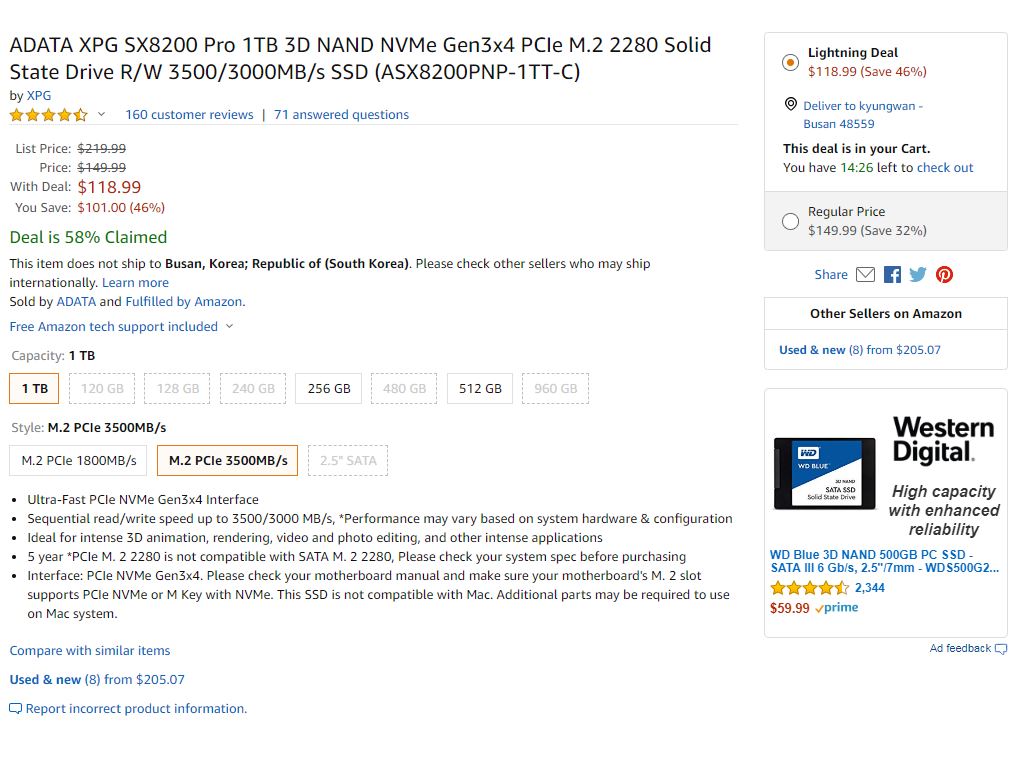Open Compare with similar items
Viewport: 1022px width, 760px height.
tap(90, 651)
